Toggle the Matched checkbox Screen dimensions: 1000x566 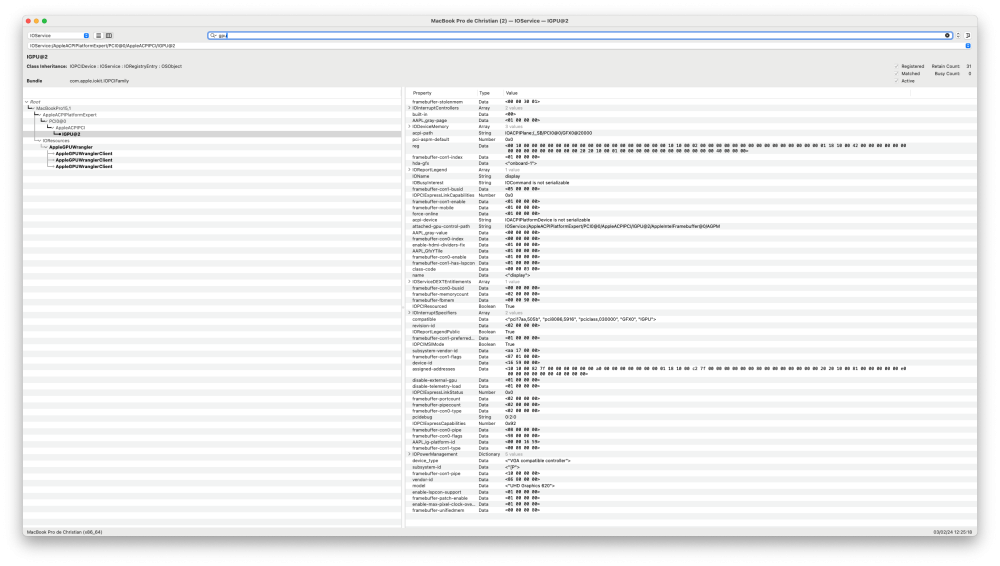[896, 73]
